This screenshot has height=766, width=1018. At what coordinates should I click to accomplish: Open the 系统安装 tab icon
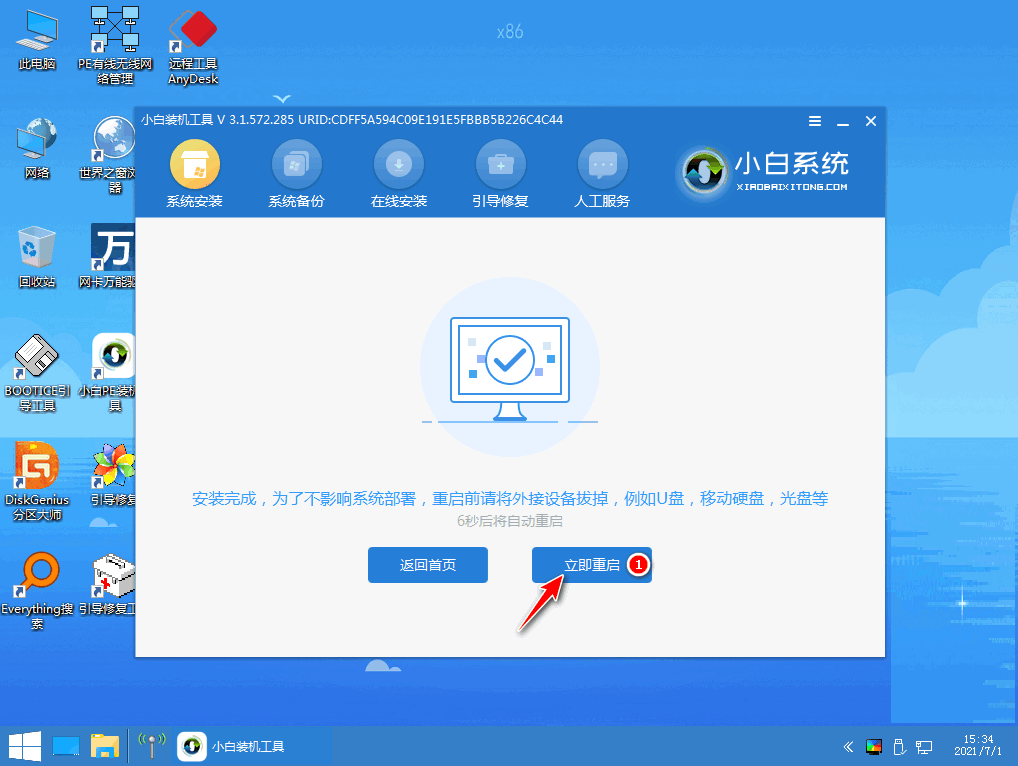[195, 165]
